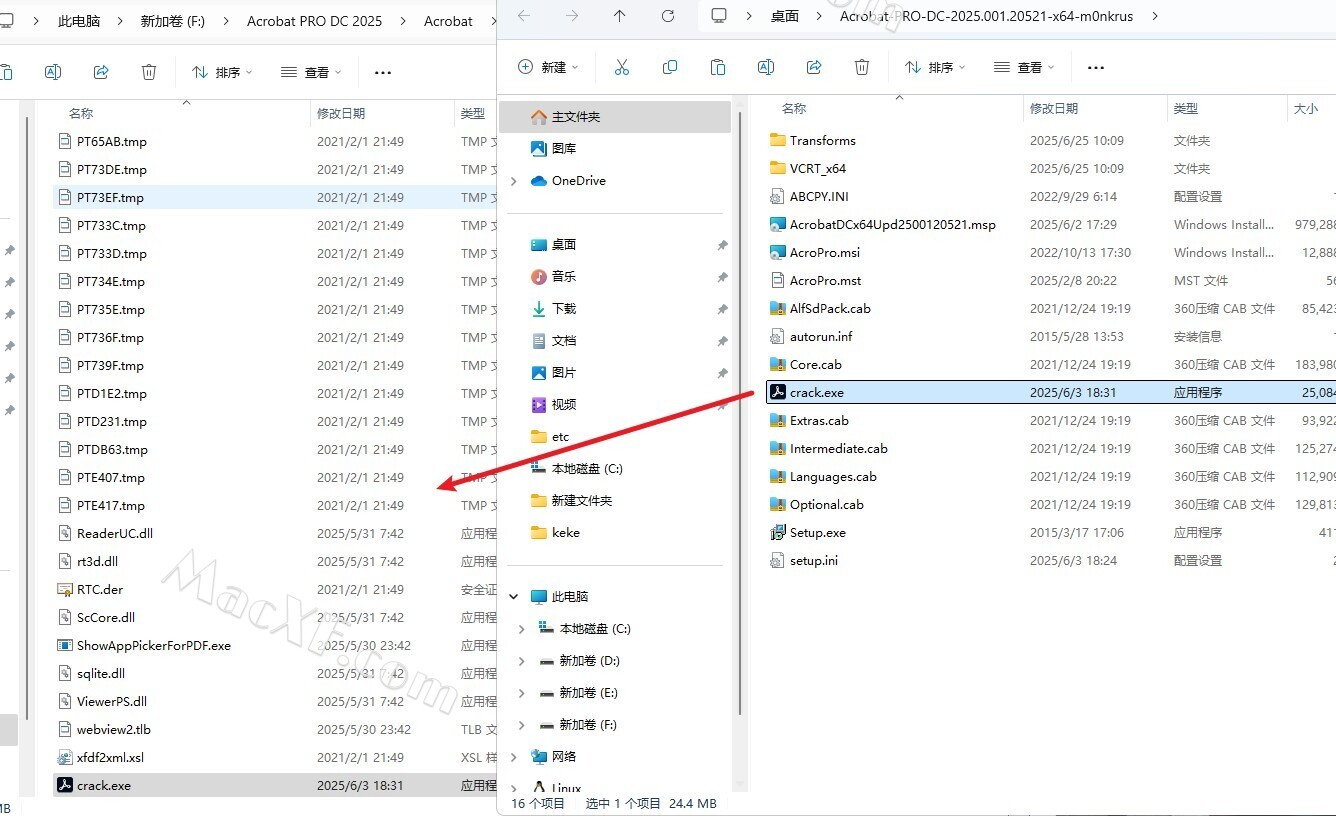
Task: Click the Delete trash icon in right window
Action: coord(862,67)
